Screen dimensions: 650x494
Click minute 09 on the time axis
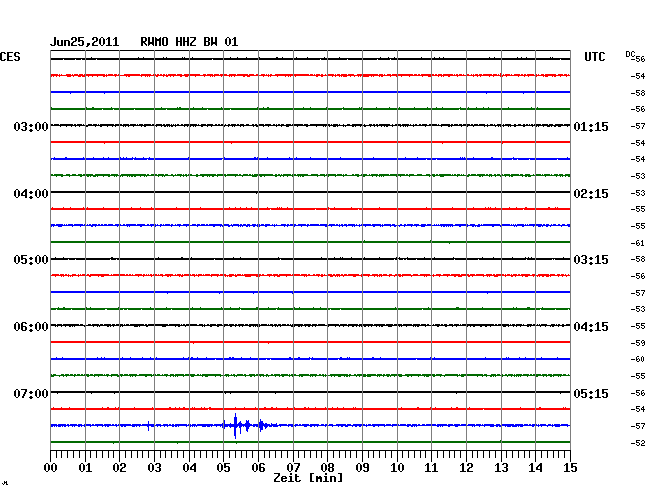point(362,468)
